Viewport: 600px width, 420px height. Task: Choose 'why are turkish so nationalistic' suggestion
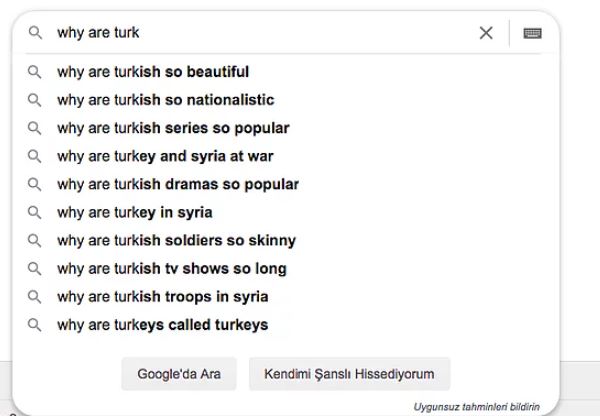(x=165, y=100)
